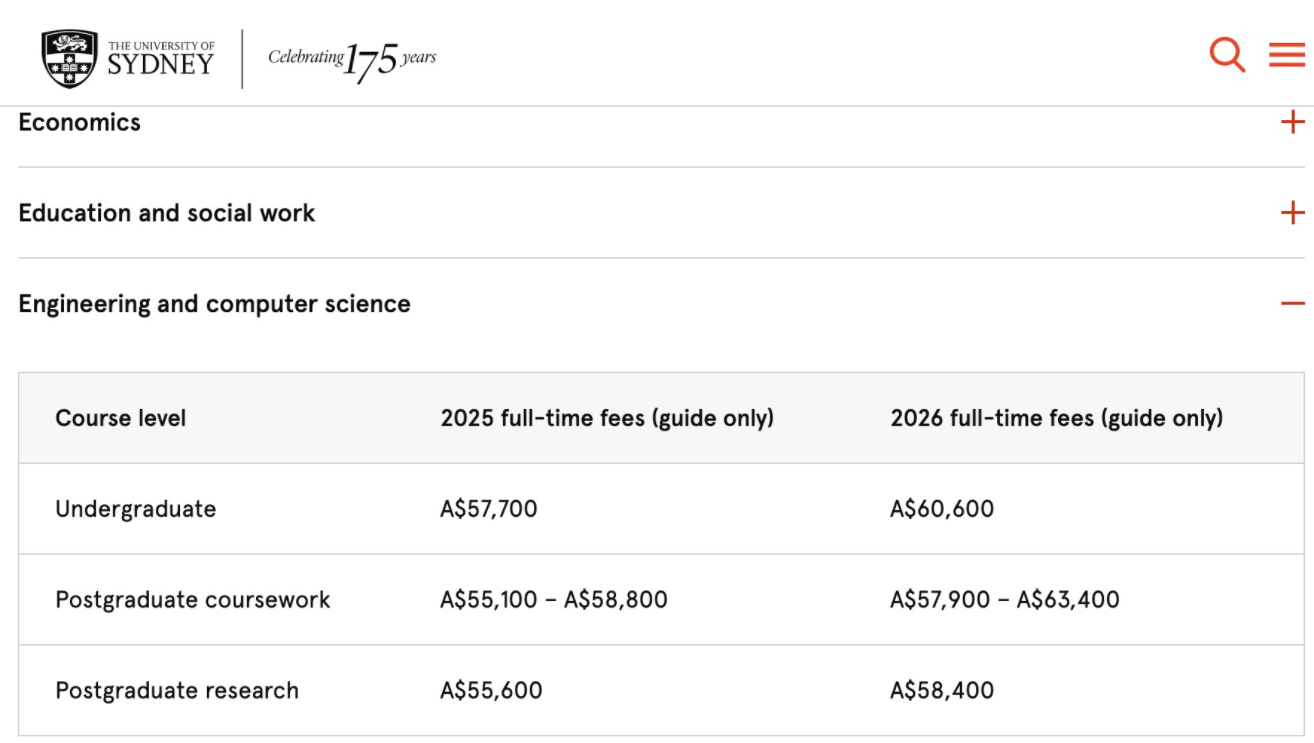Select the Postgraduate research row label

pyautogui.click(x=177, y=691)
